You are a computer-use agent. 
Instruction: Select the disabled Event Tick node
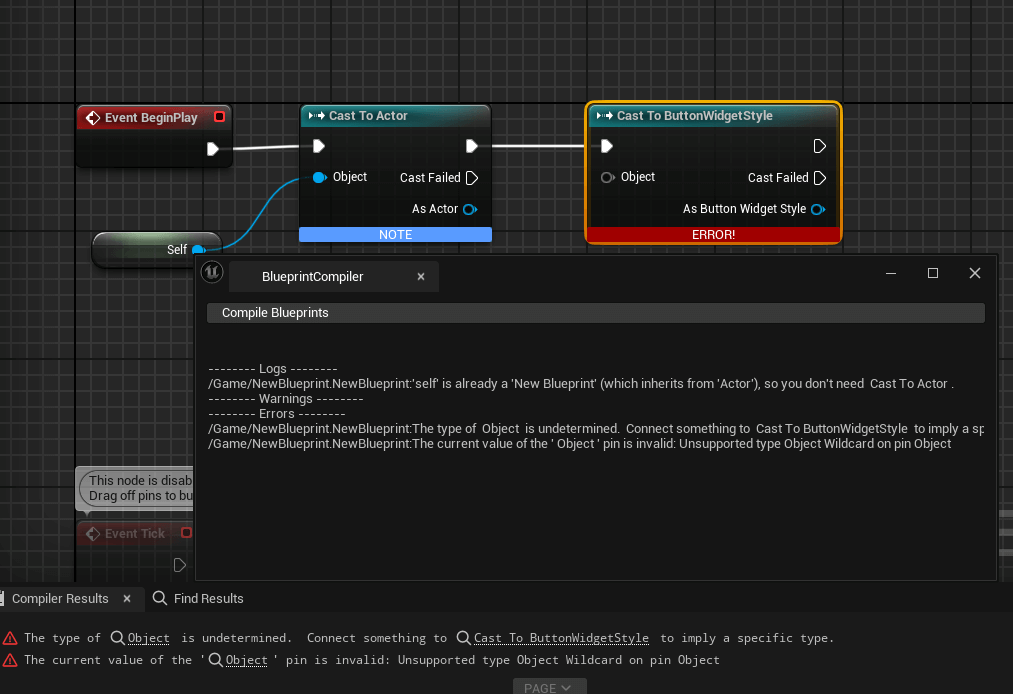[x=134, y=534]
